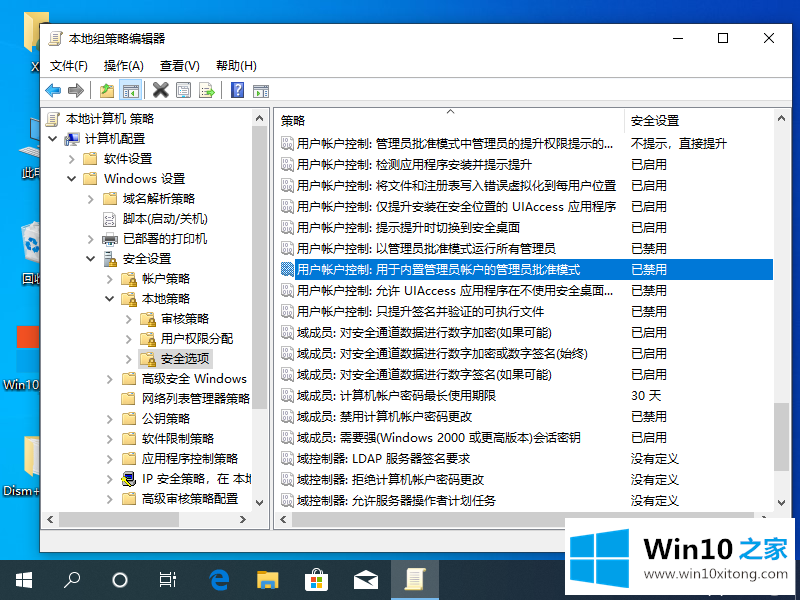This screenshot has width=800, height=600.
Task: Select 高级审核策略配置 tree item
Action: pos(190,498)
